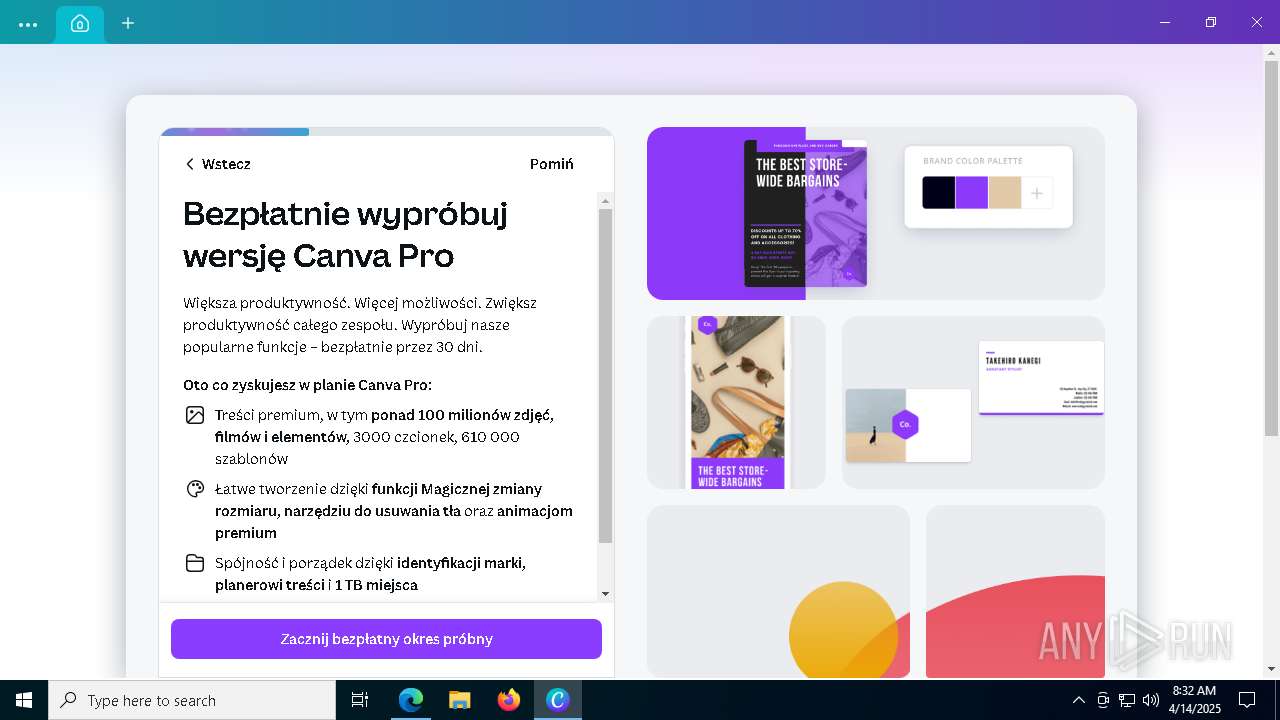Image resolution: width=1280 pixels, height=720 pixels.
Task: Click the taskbar search box
Action: tap(192, 700)
